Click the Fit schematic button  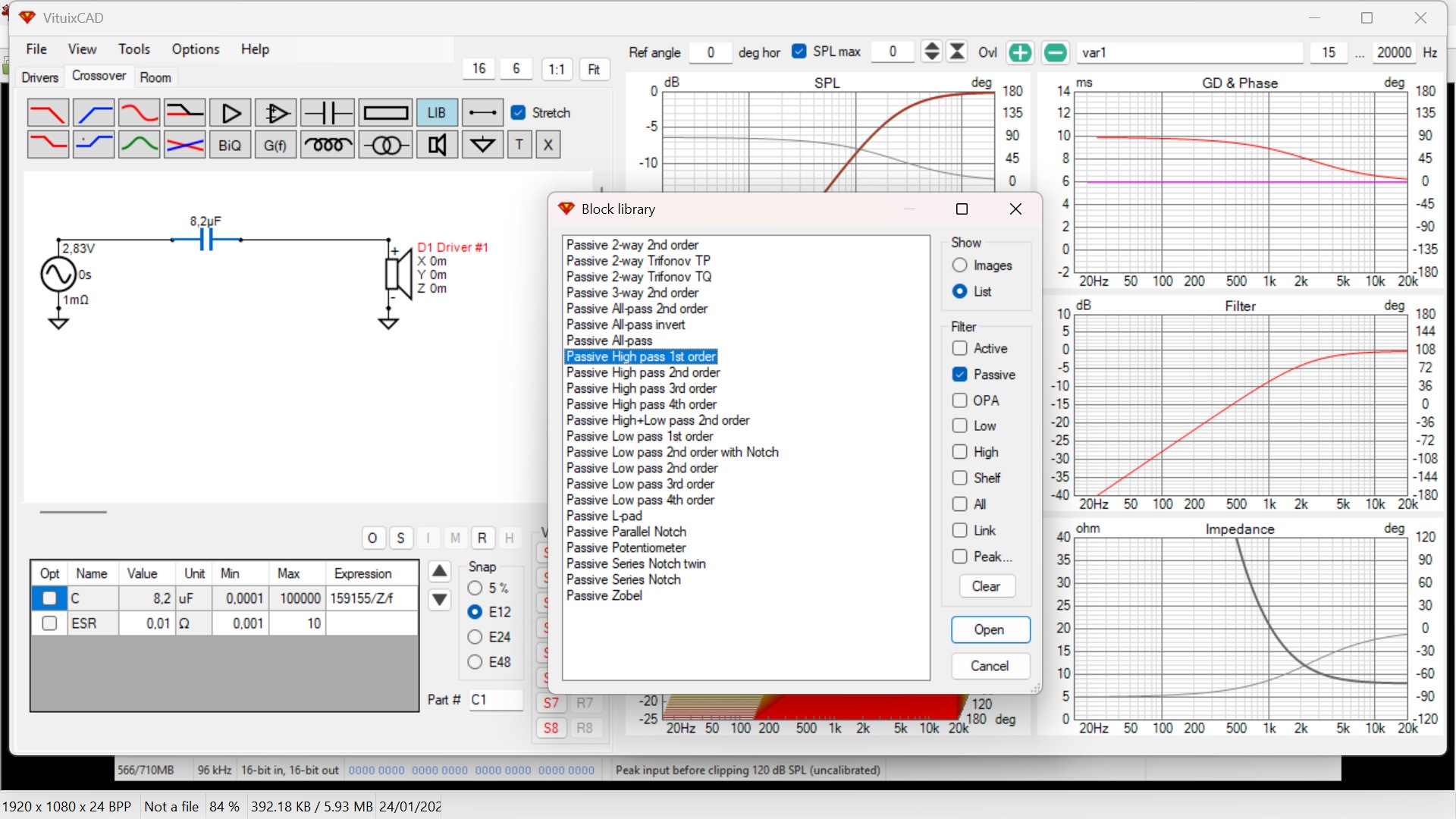click(594, 70)
